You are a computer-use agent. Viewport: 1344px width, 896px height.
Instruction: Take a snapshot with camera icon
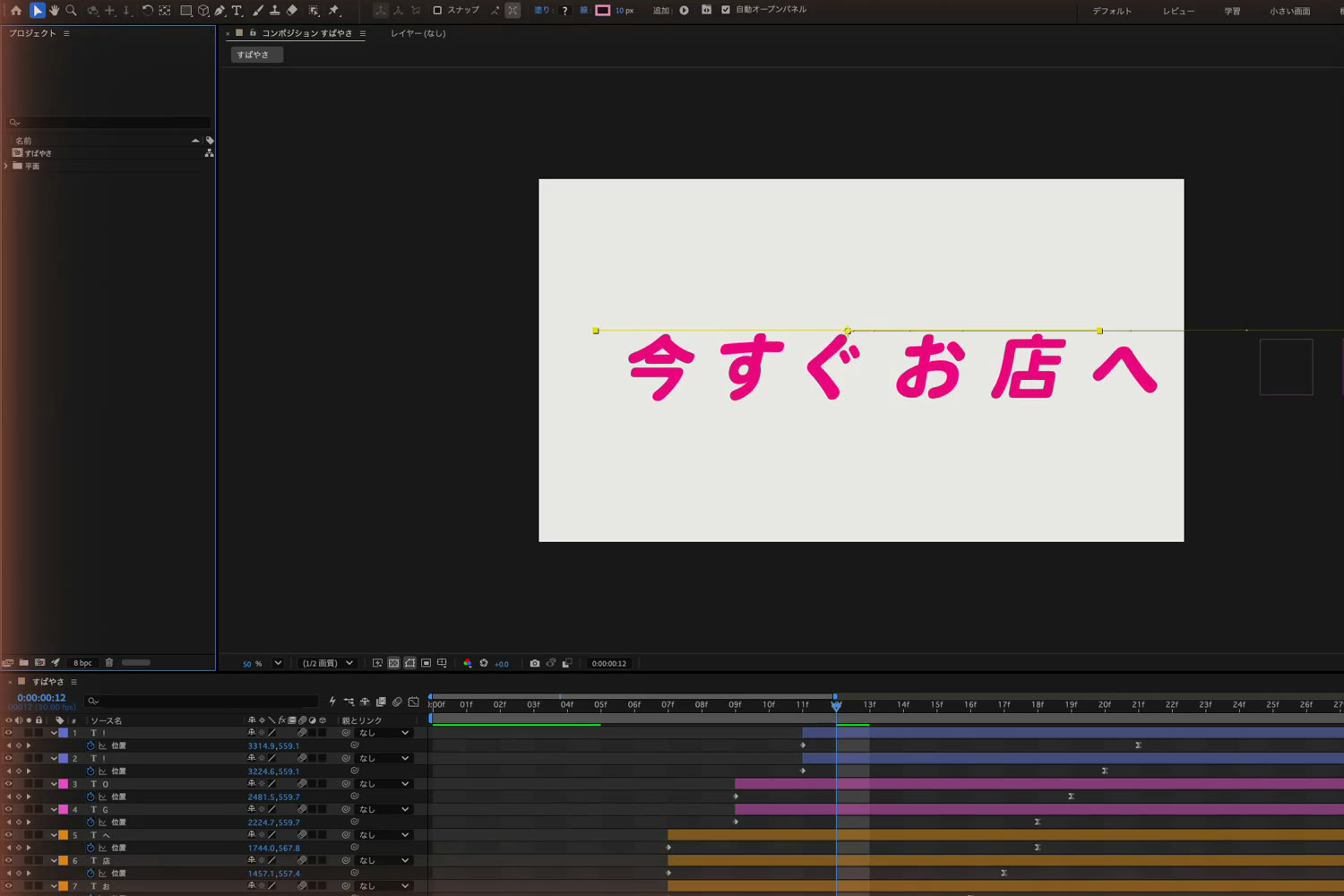(535, 663)
